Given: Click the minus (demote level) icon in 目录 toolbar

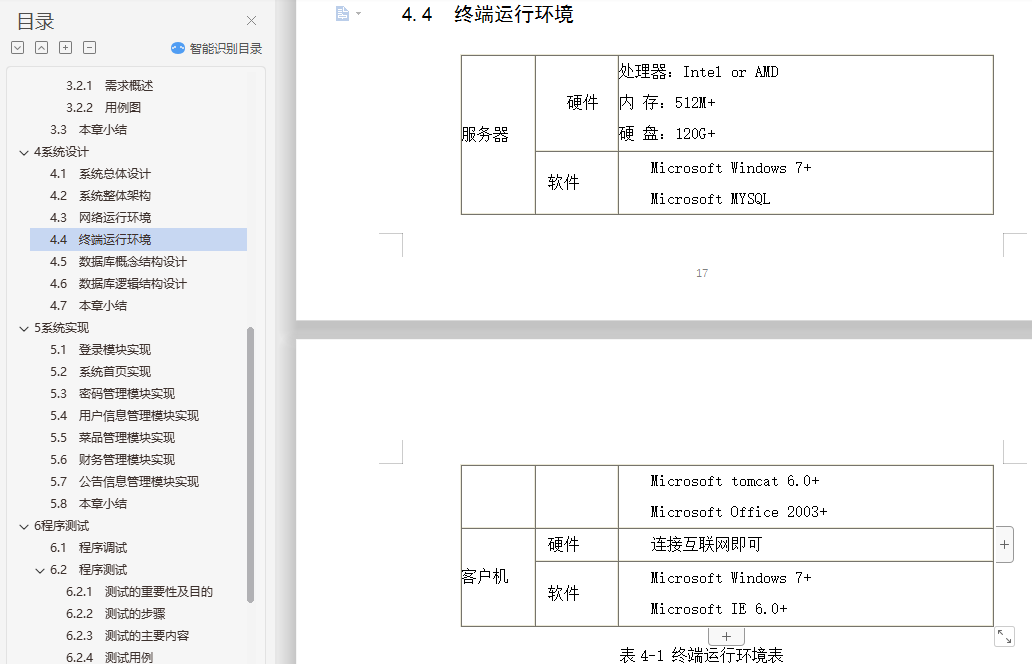Looking at the screenshot, I should 90,47.
